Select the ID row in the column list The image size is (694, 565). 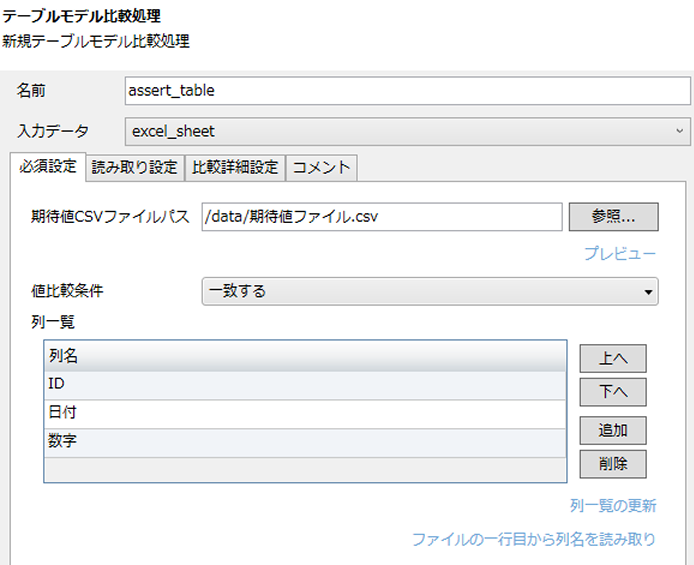304,384
